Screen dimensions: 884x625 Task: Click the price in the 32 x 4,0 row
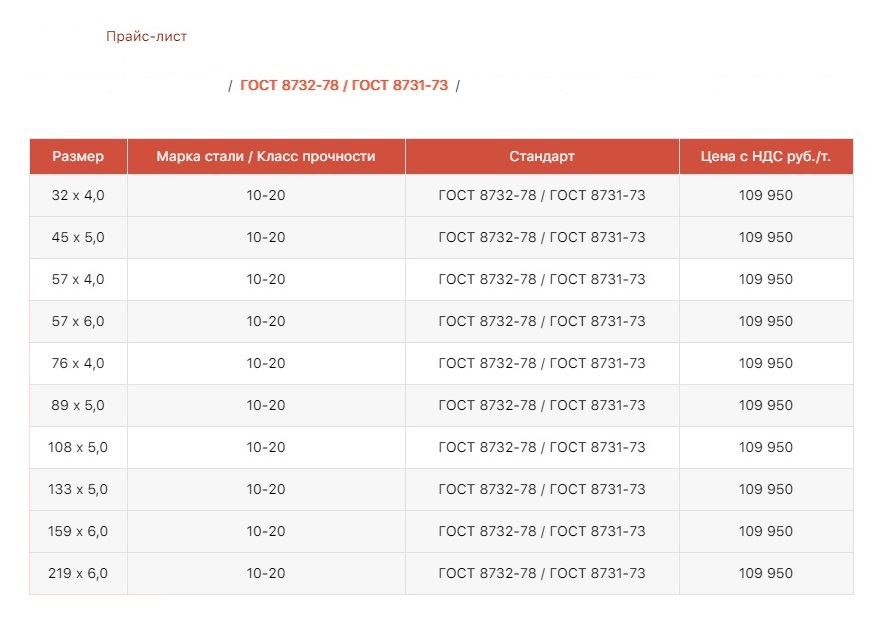click(x=766, y=196)
